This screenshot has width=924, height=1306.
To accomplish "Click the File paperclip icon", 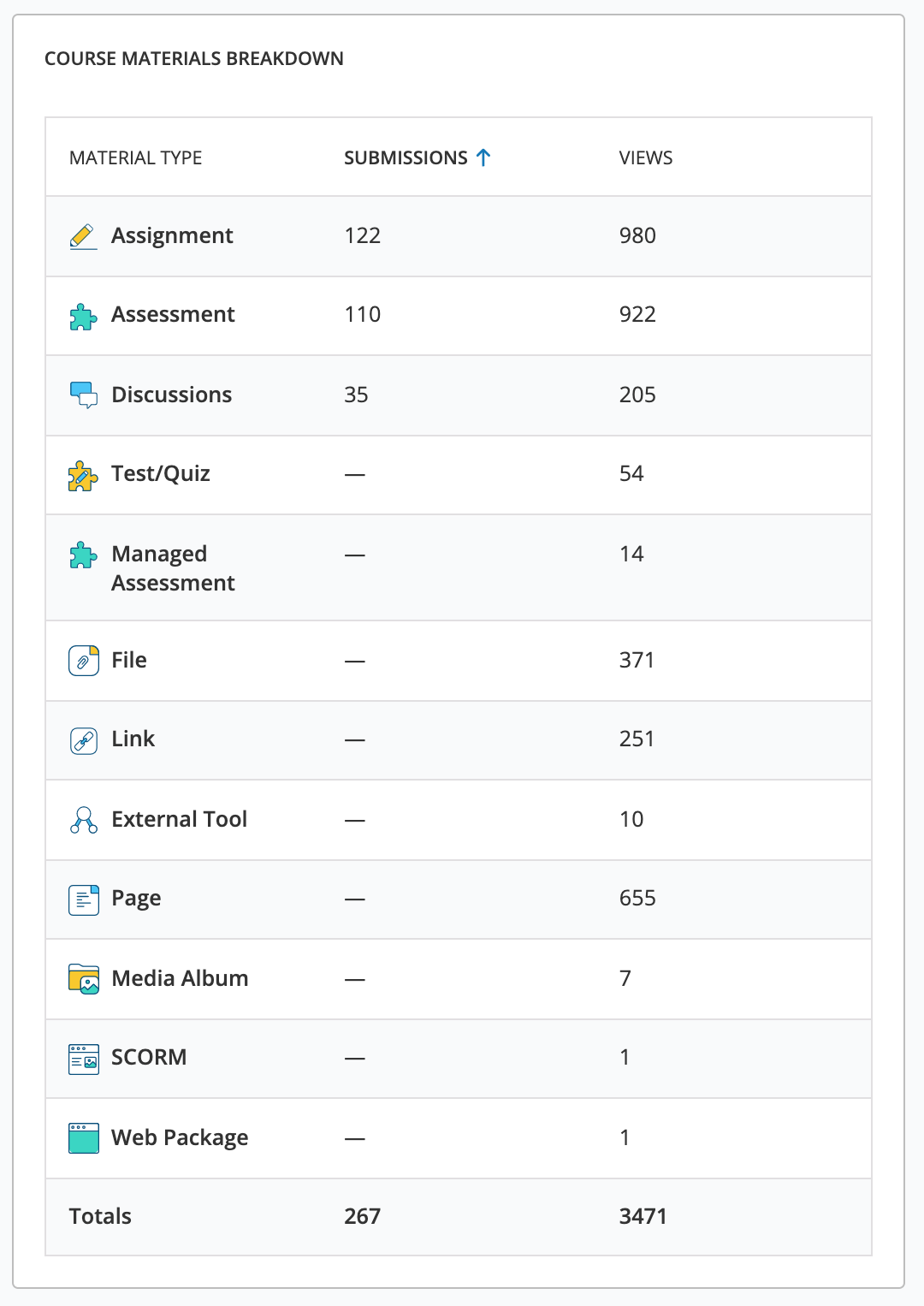I will click(83, 661).
